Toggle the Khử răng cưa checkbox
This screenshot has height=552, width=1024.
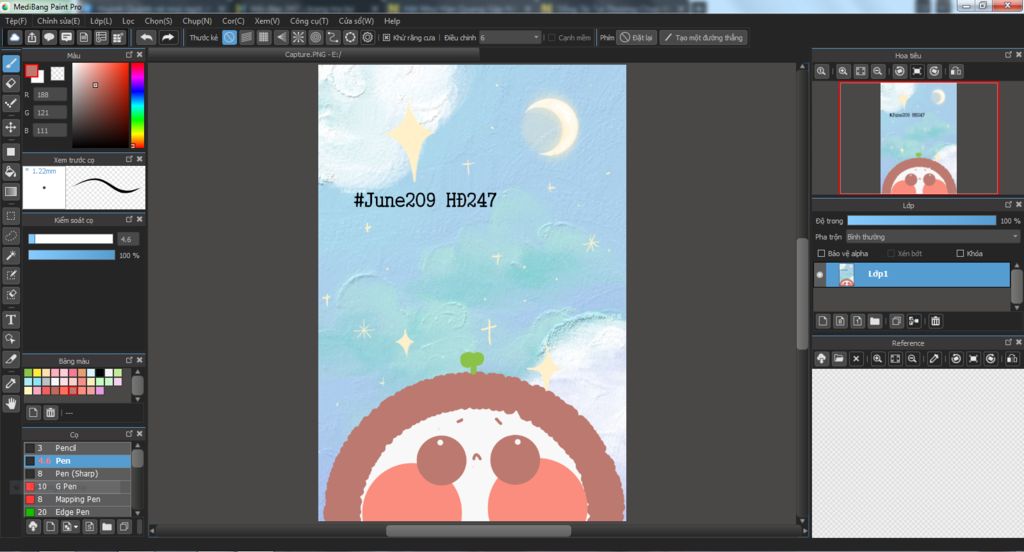coord(387,37)
